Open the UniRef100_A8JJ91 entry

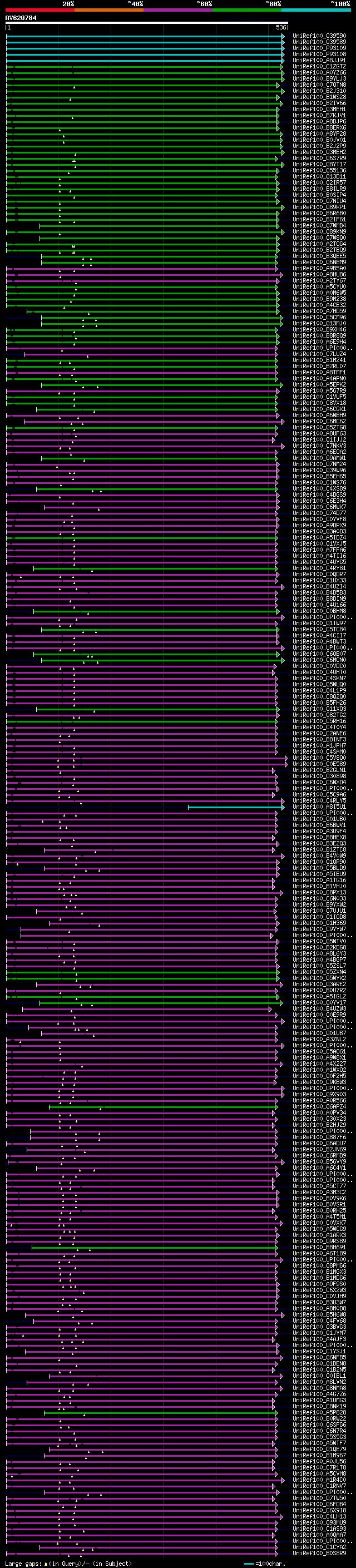click(x=319, y=60)
